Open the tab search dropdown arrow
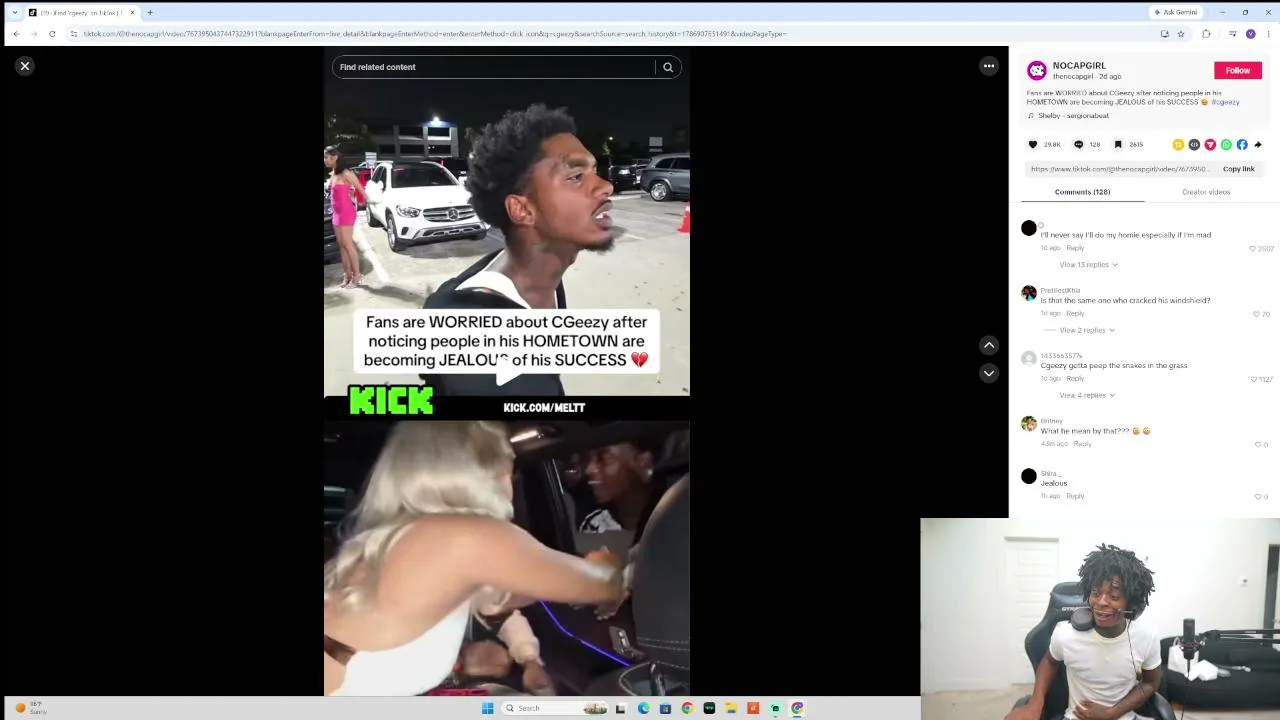The width and height of the screenshot is (1280, 720). point(15,13)
